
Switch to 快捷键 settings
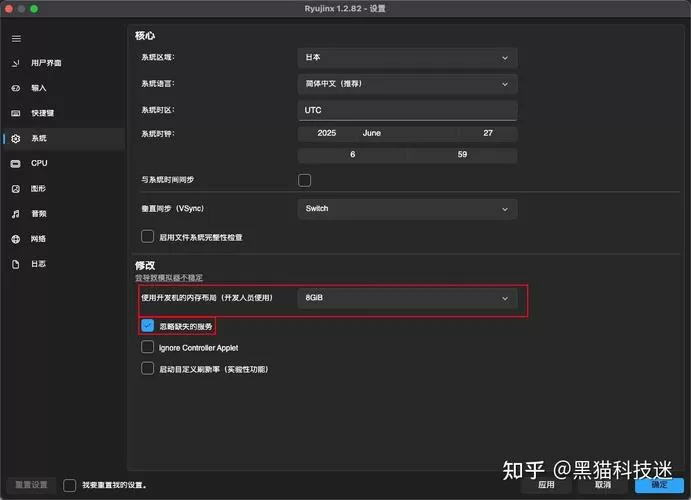64,113
